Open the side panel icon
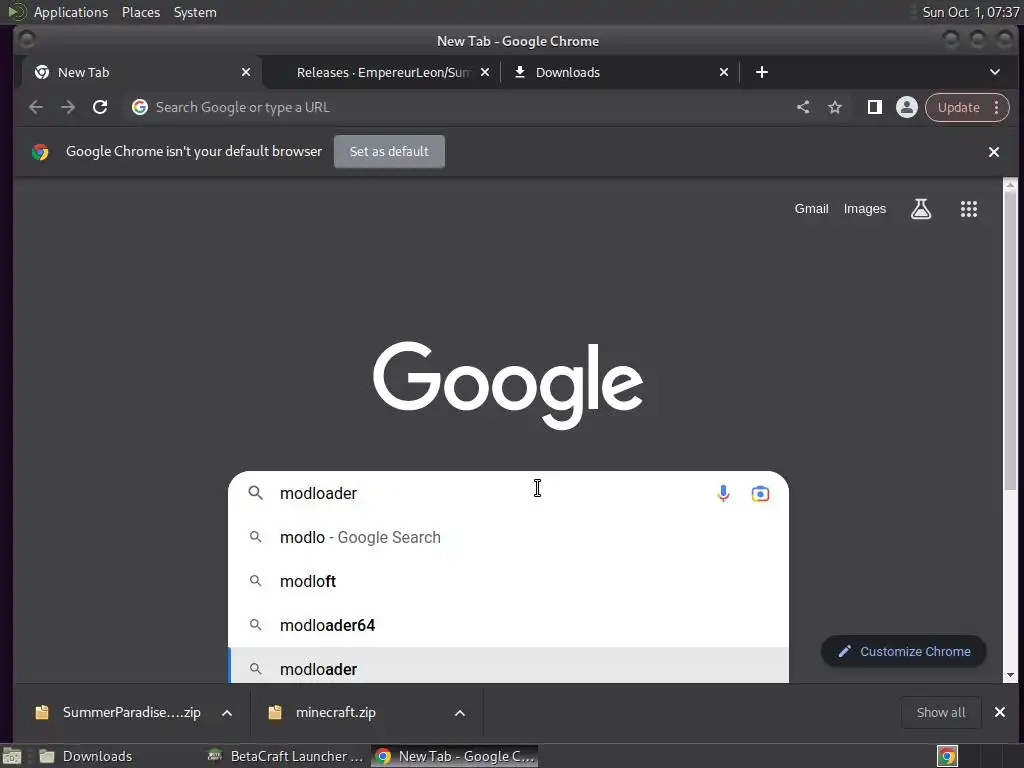 (874, 107)
